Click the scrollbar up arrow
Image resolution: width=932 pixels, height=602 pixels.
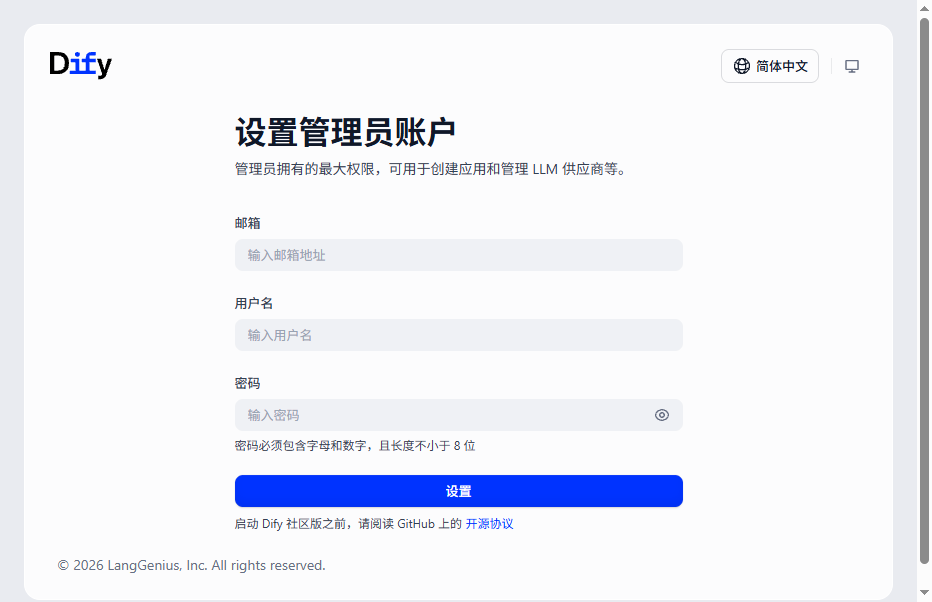(x=924, y=8)
